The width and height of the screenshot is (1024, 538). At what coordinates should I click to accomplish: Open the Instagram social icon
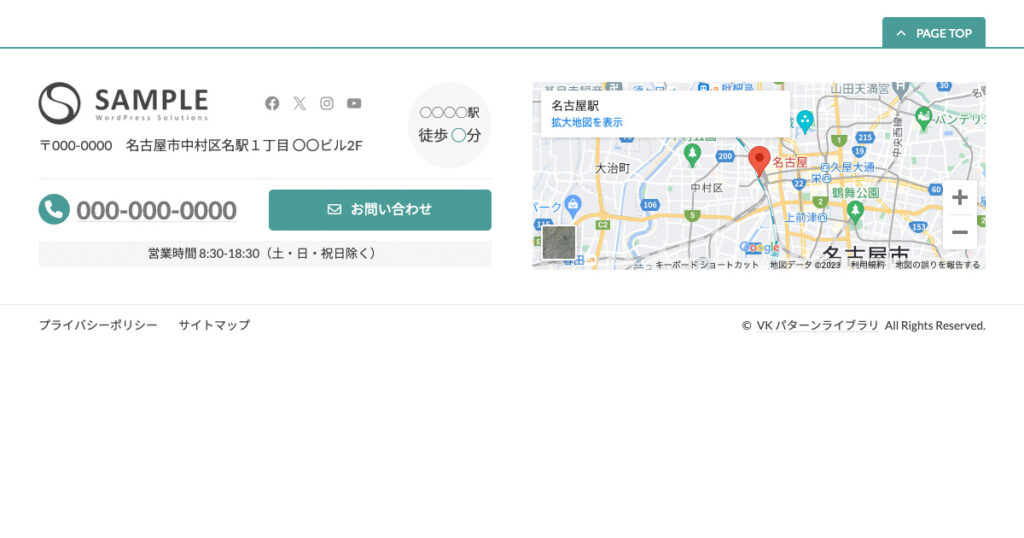pos(327,103)
